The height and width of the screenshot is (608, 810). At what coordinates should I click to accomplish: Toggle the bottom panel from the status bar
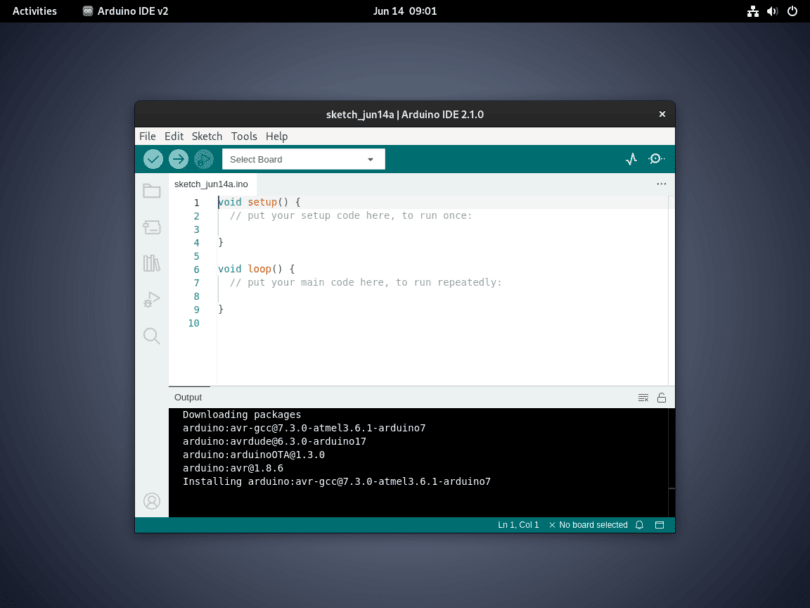click(661, 524)
